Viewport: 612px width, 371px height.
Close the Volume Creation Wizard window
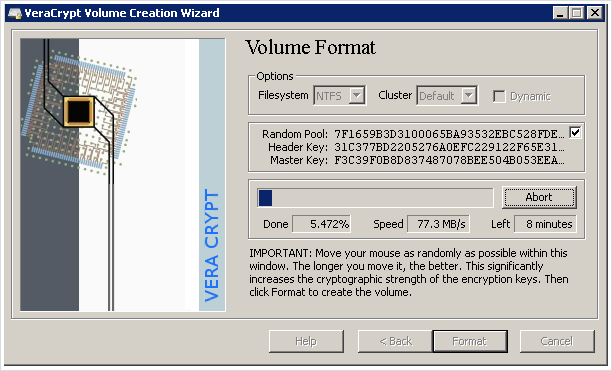click(594, 13)
